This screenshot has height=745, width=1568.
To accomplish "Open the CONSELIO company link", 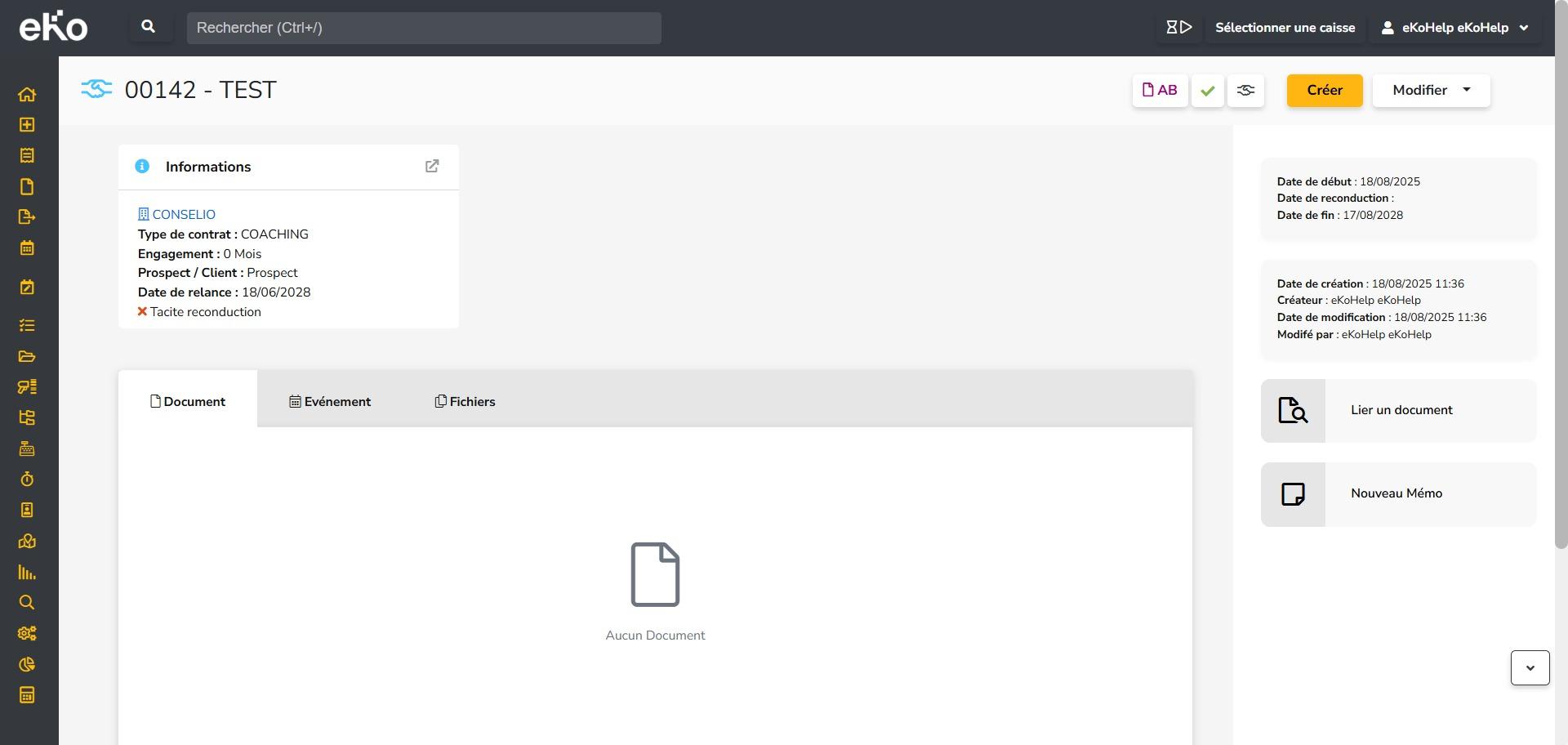I will point(183,215).
